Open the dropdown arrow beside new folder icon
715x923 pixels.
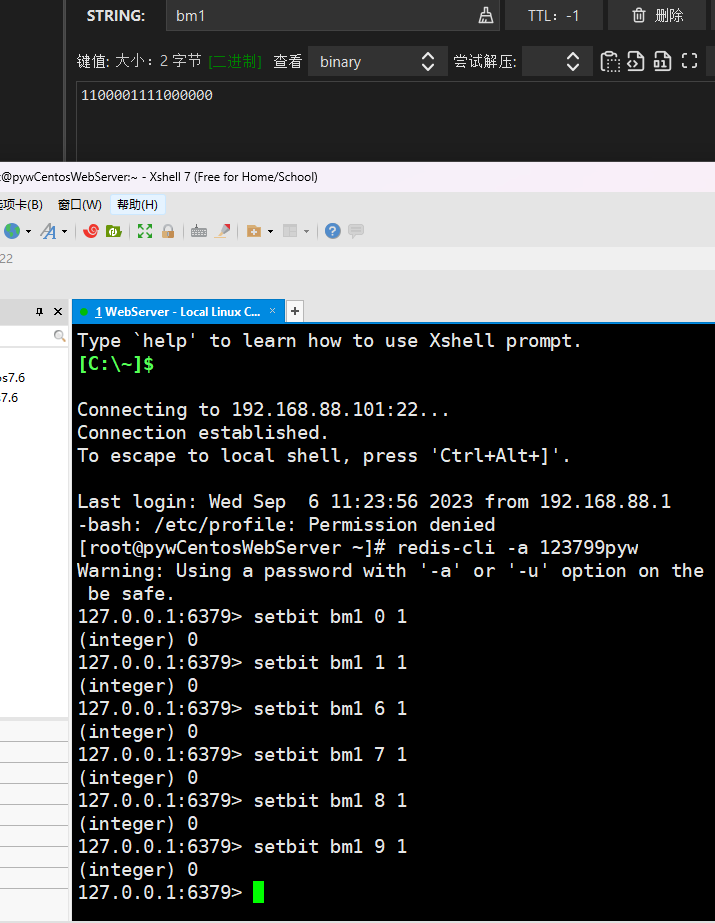click(x=270, y=231)
